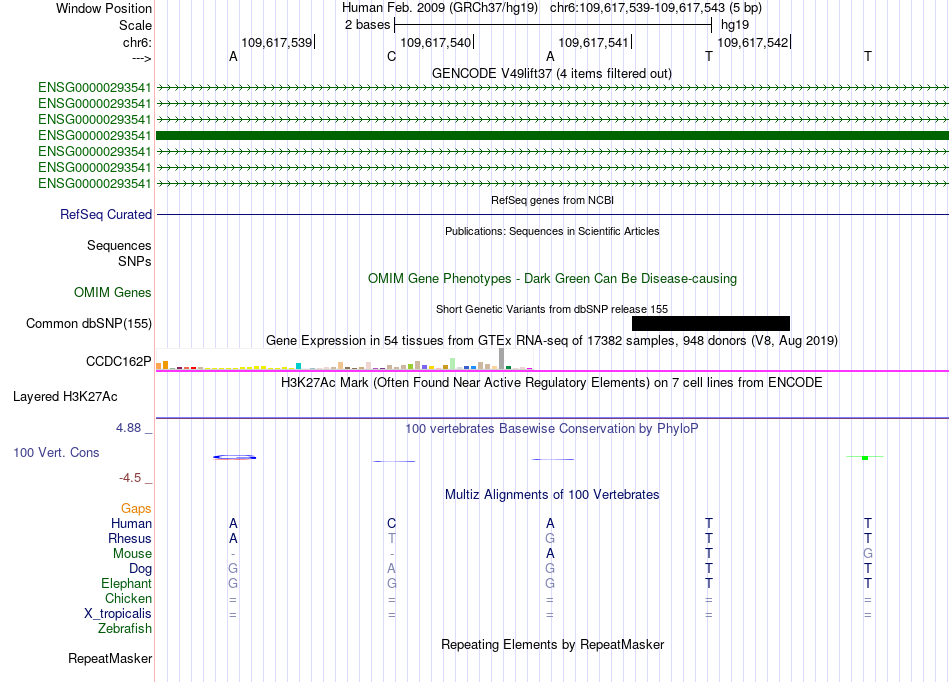Image resolution: width=950 pixels, height=682 pixels.
Task: Open the Layered H3K27Ac track label
Action: tap(65, 397)
